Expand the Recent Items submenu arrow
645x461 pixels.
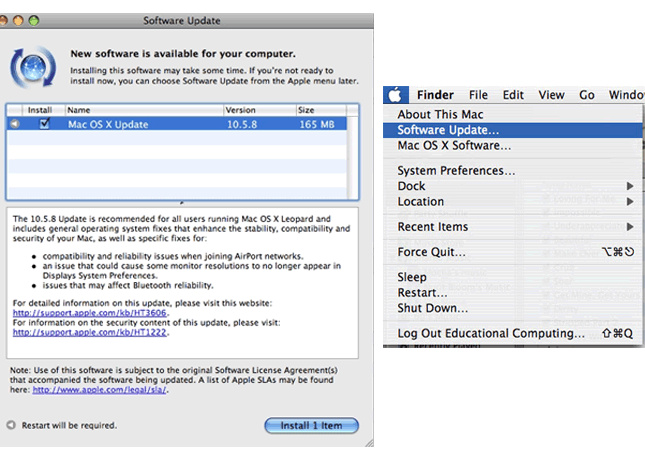[630, 227]
